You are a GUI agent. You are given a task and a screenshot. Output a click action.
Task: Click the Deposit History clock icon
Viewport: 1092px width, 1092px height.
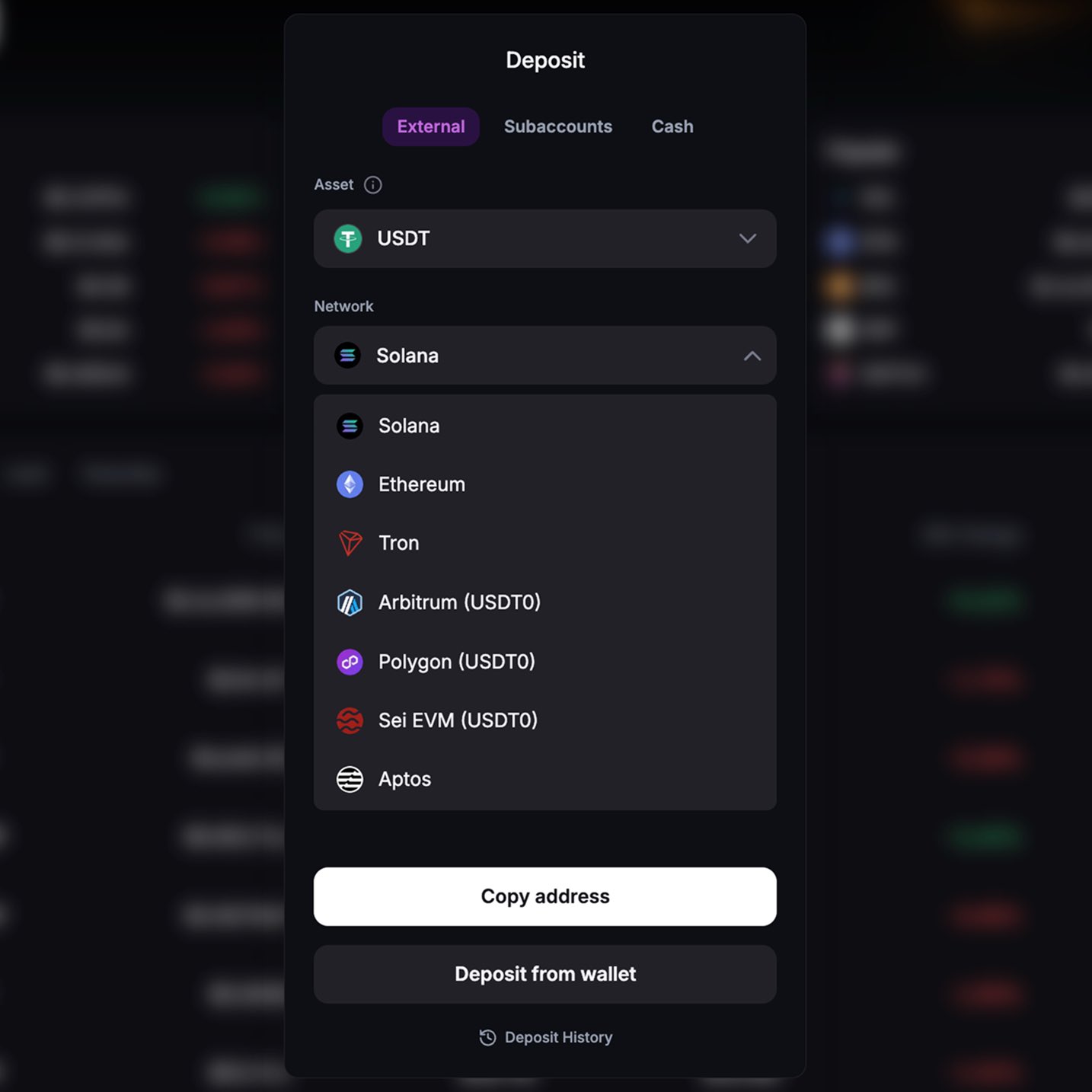coord(487,1037)
